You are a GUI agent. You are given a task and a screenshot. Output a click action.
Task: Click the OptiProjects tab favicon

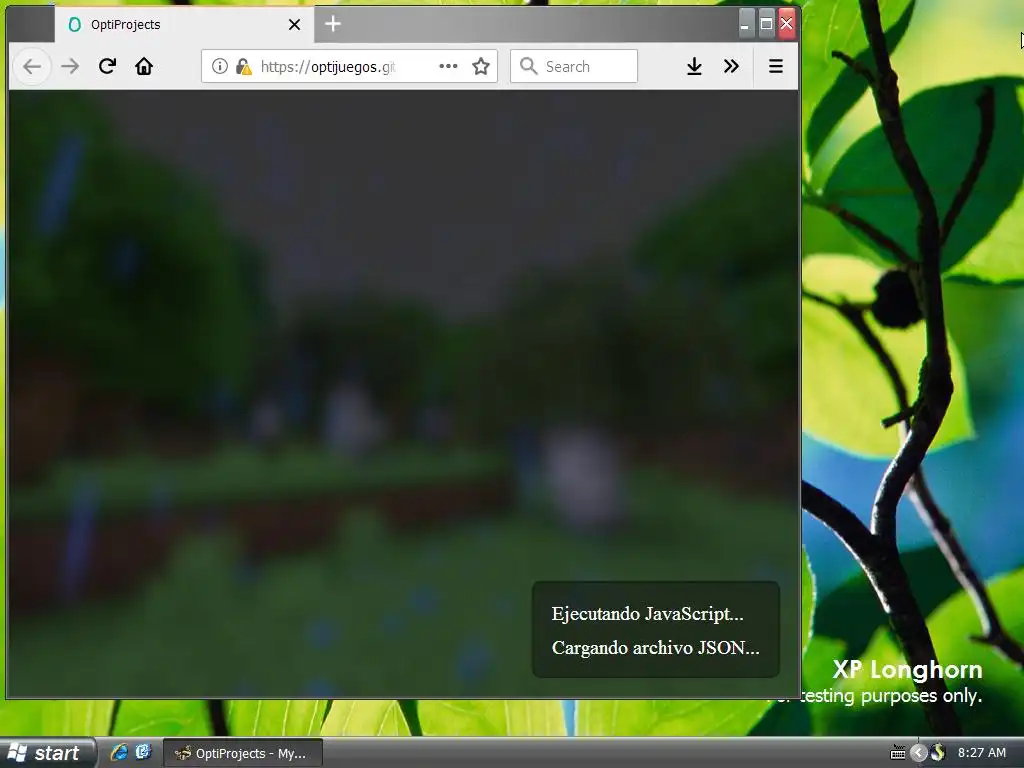point(75,25)
